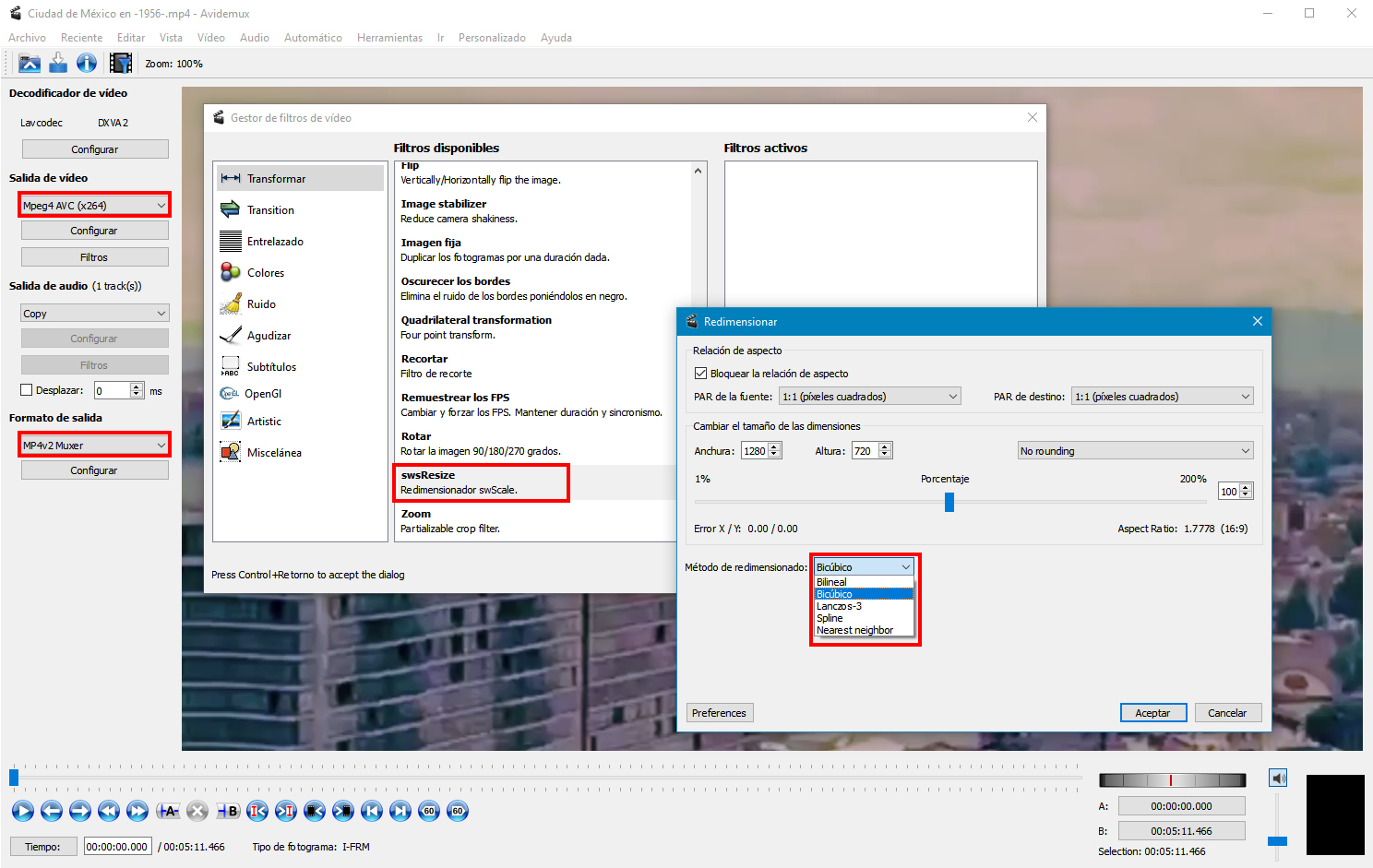The width and height of the screenshot is (1373, 868).
Task: Open the Automático menu
Action: point(313,38)
